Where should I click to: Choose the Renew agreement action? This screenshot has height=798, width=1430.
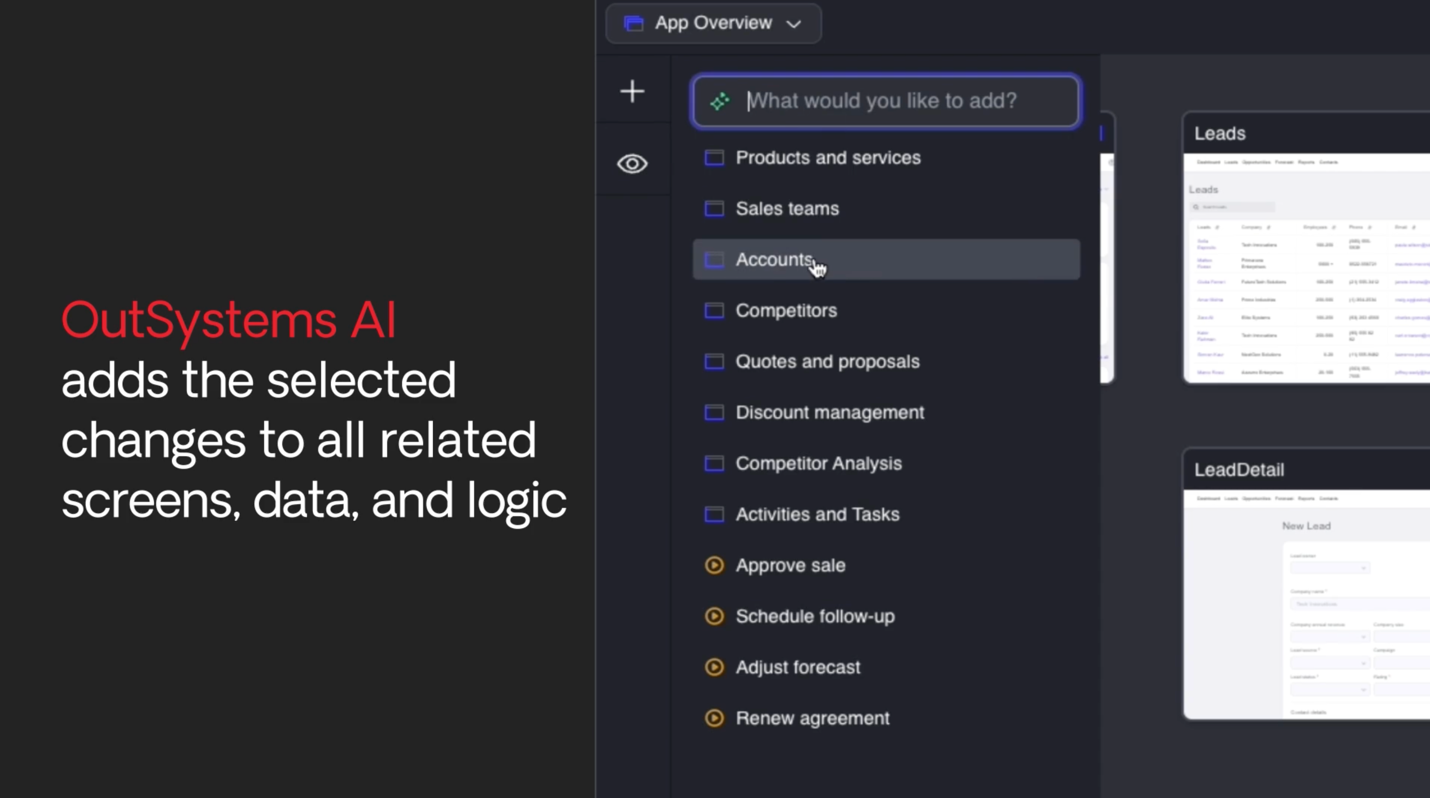[x=812, y=719]
